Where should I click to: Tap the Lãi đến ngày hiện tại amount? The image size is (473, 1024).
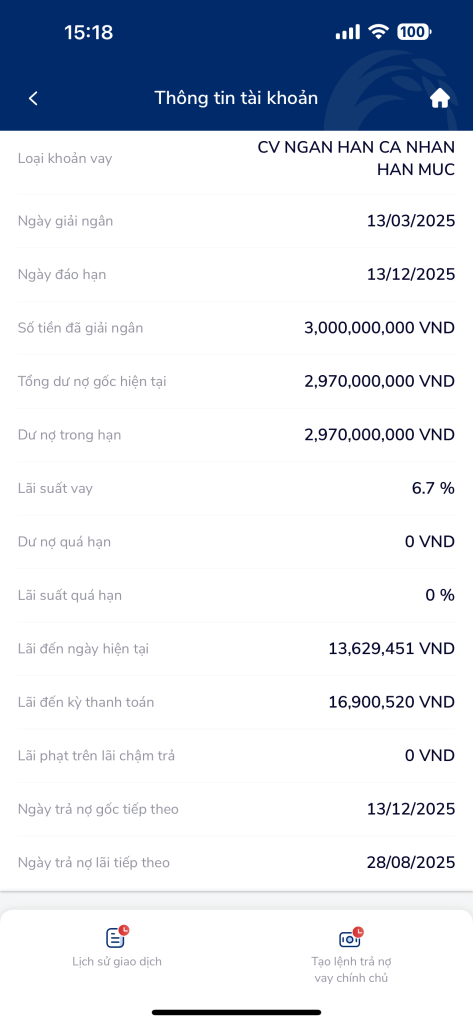point(391,649)
